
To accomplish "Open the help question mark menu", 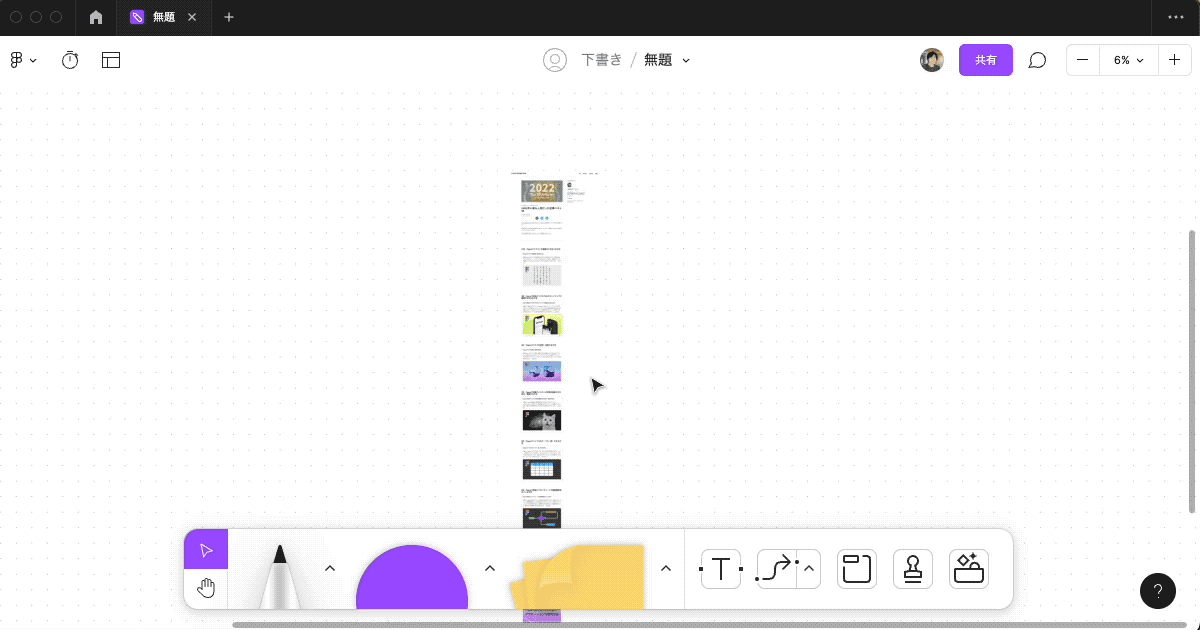I will click(1157, 590).
